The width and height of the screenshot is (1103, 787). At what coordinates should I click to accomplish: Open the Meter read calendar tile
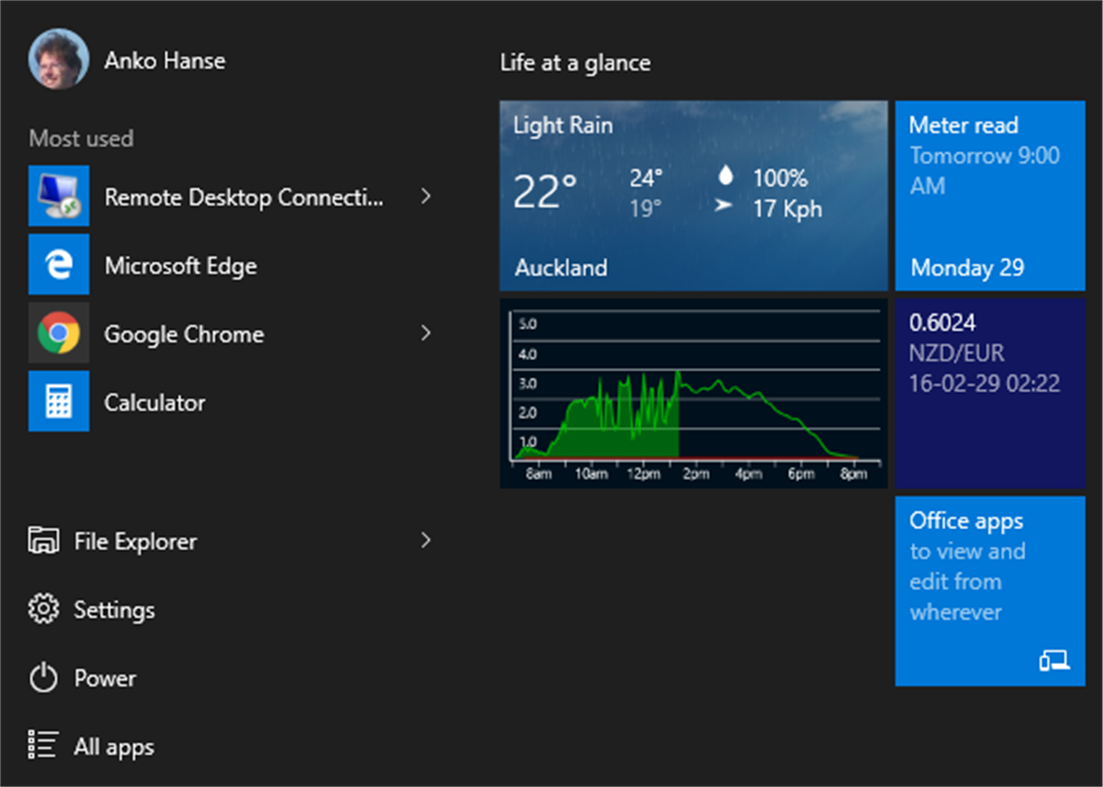[x=989, y=196]
